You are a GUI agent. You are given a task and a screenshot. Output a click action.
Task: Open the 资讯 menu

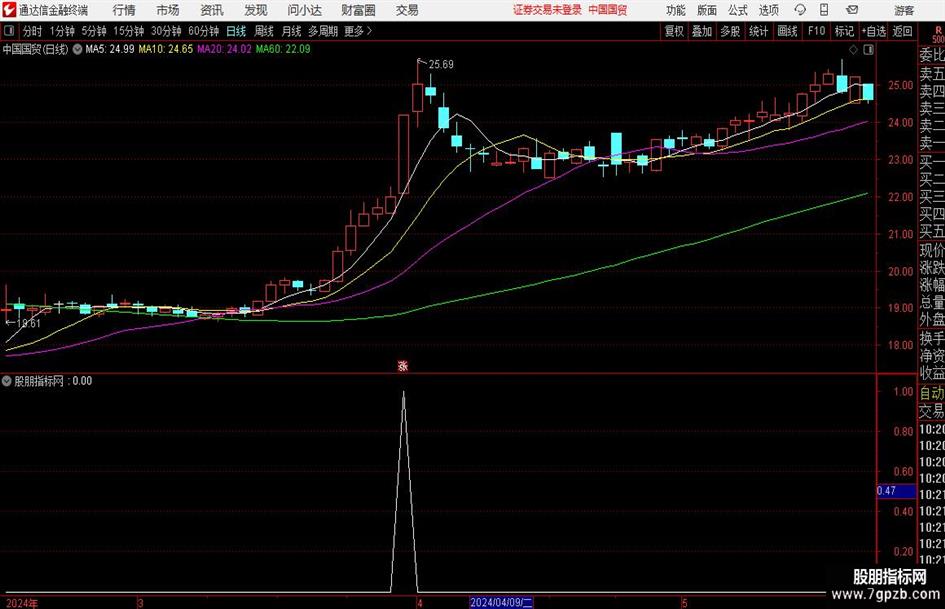click(212, 10)
